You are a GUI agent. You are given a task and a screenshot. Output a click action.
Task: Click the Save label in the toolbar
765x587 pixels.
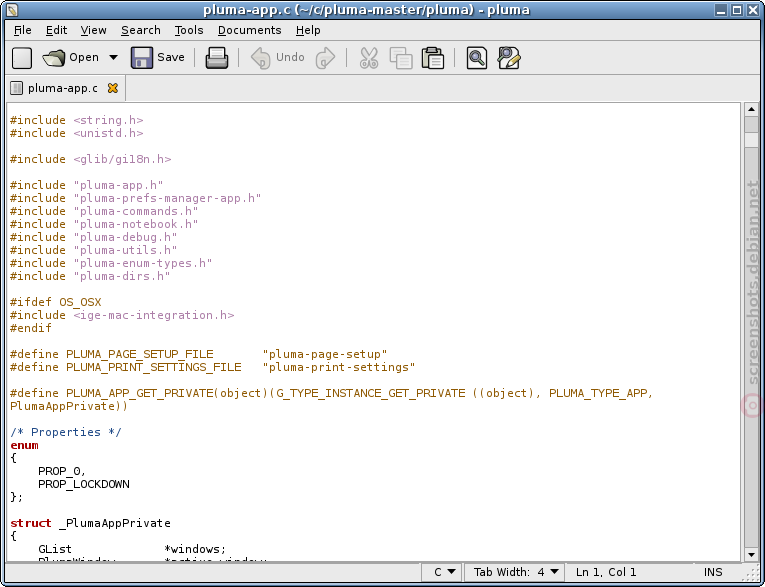(x=171, y=58)
